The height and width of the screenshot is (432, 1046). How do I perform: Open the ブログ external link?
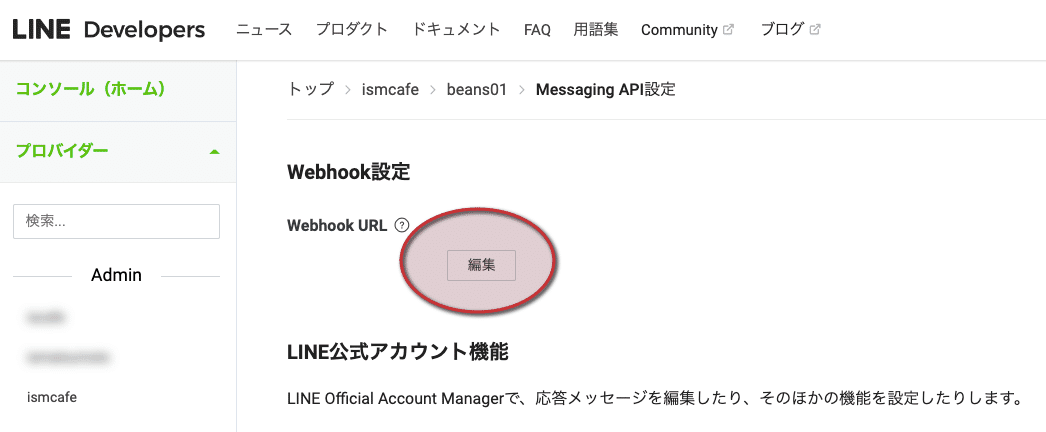791,29
